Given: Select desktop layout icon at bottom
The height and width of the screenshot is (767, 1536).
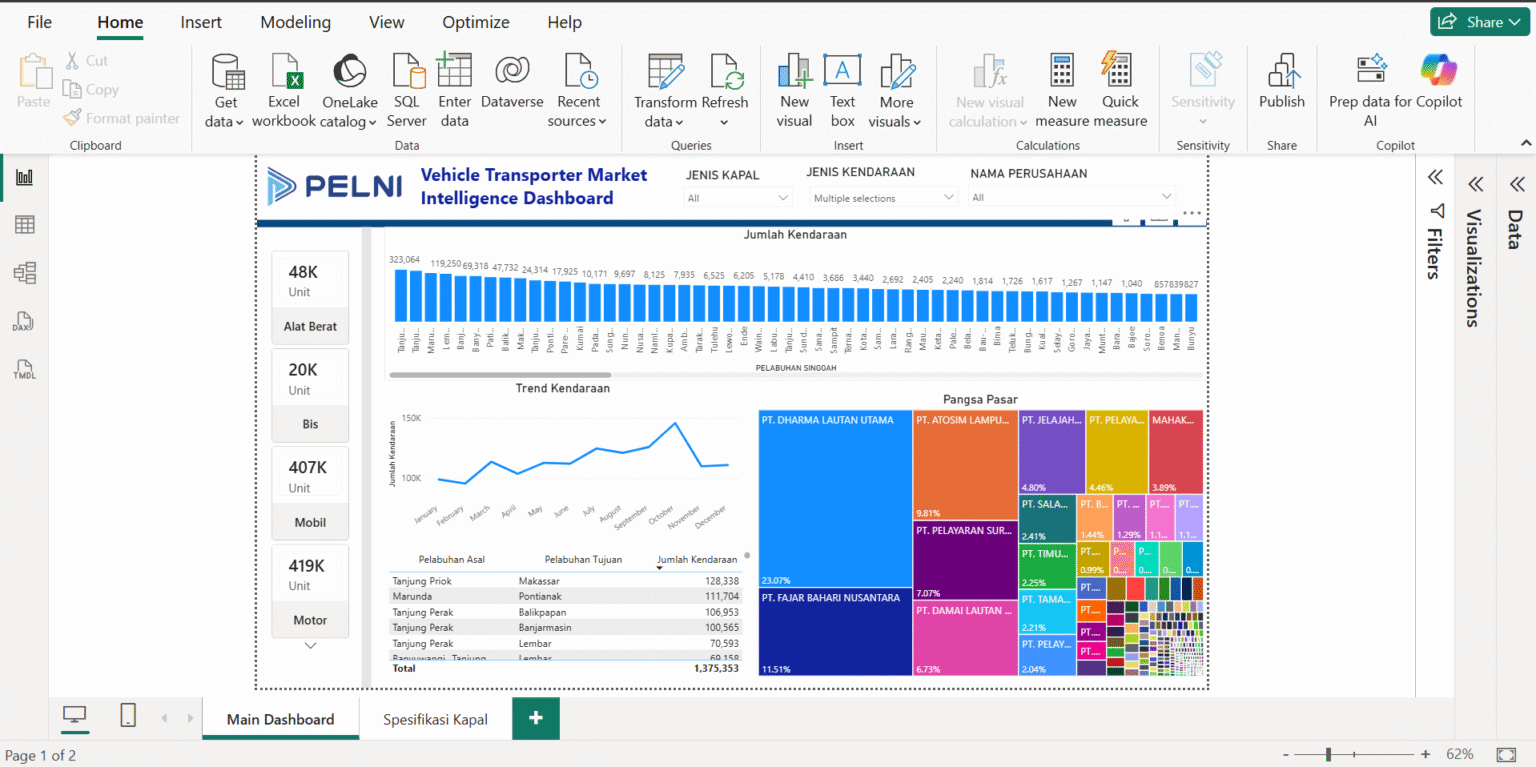Looking at the screenshot, I should click(x=75, y=715).
